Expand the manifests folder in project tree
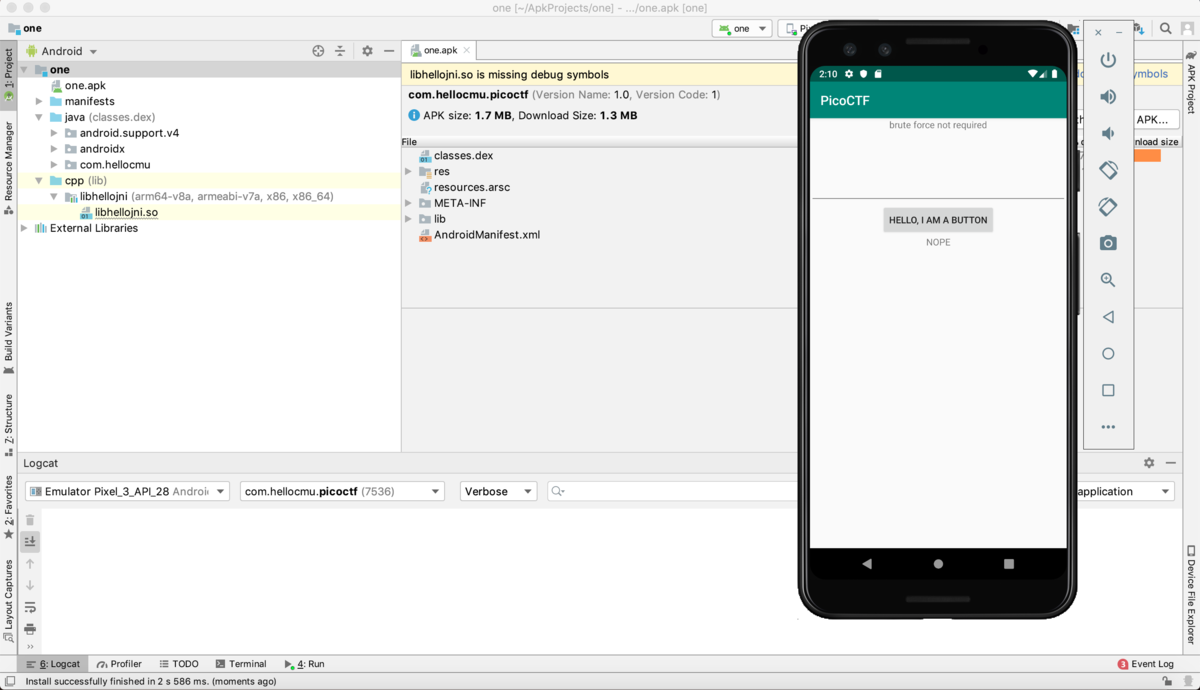Screen dimensions: 1200x690 [39, 101]
